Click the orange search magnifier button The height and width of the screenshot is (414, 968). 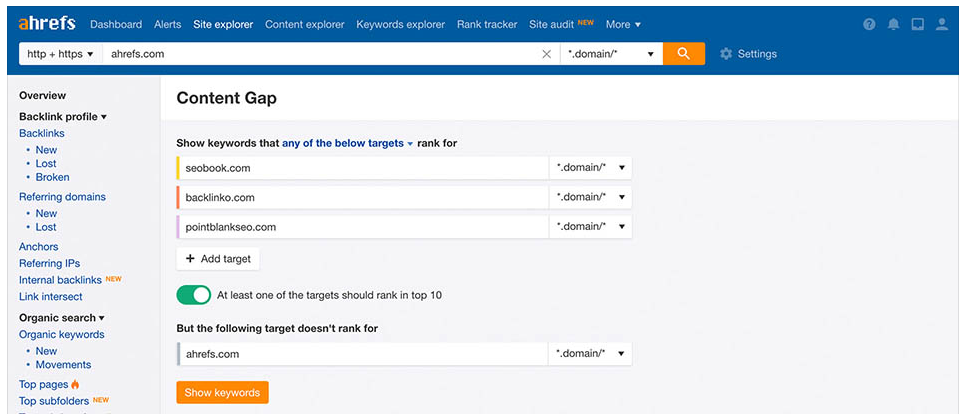point(683,54)
